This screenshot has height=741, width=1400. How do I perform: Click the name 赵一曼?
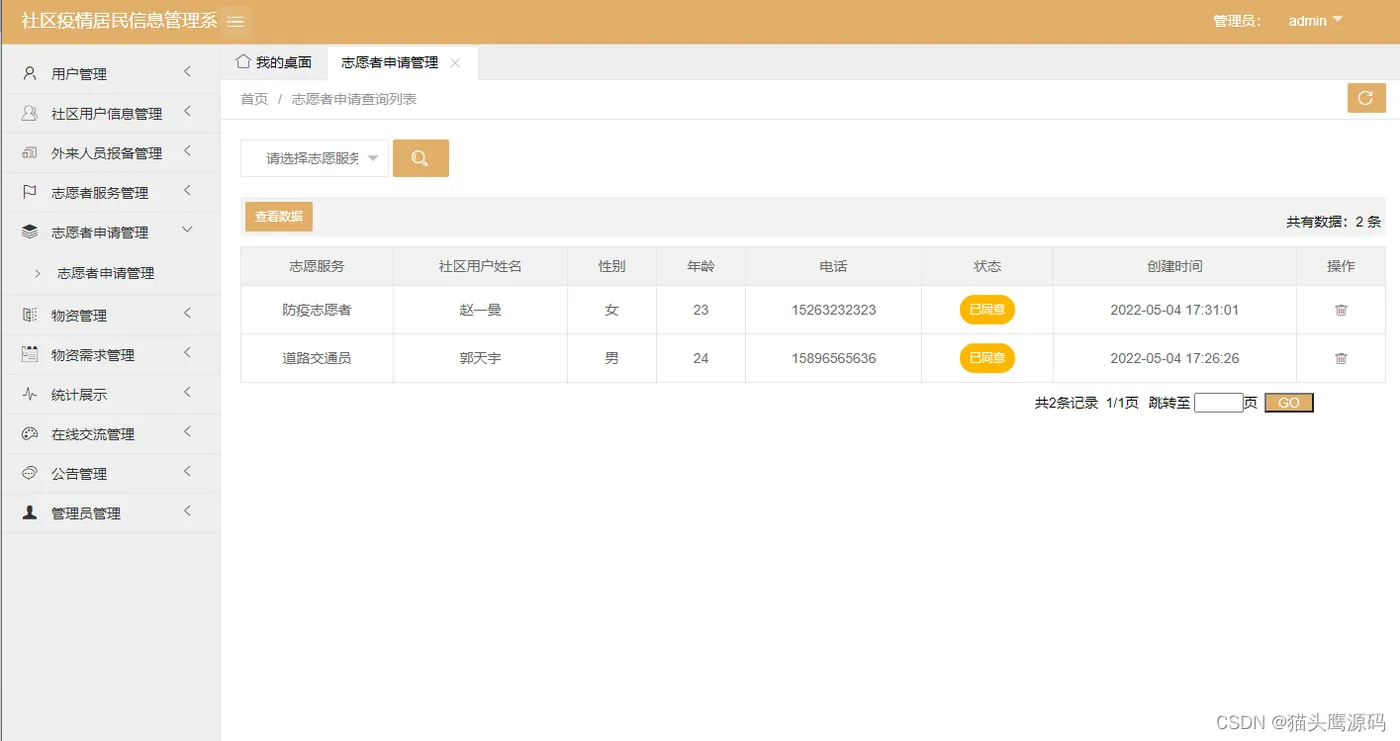tap(480, 310)
